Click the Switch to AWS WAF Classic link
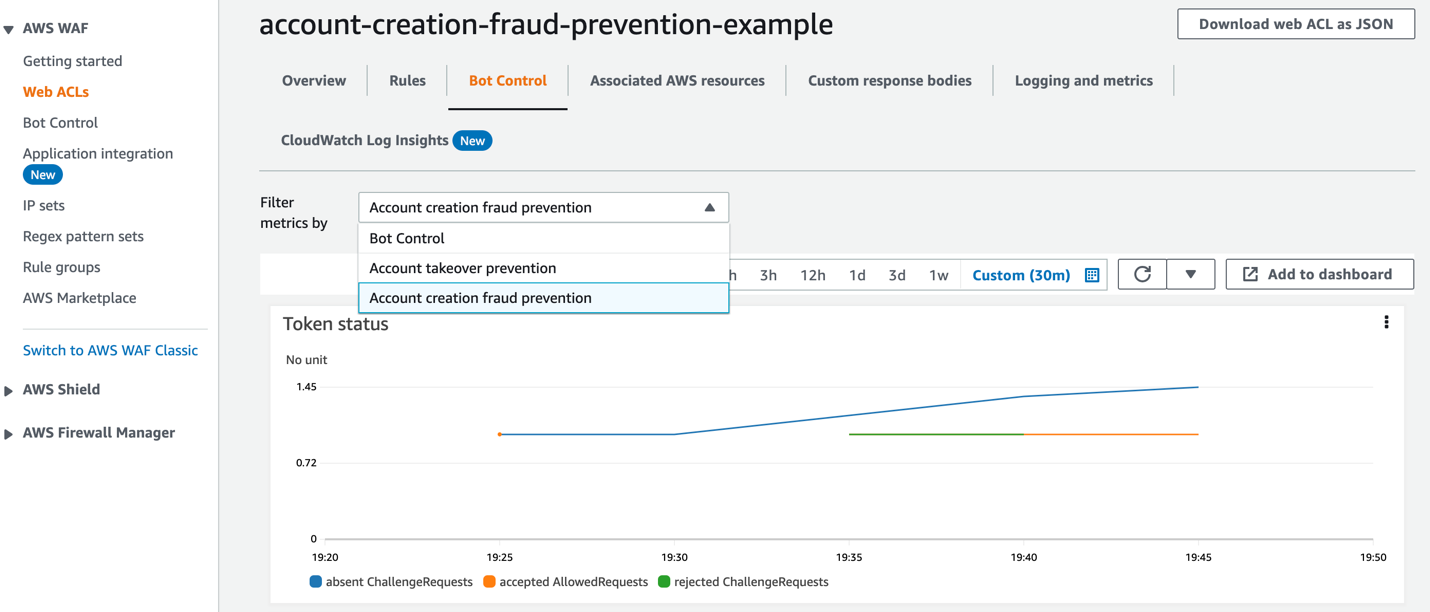Viewport: 1430px width, 612px height. click(111, 350)
